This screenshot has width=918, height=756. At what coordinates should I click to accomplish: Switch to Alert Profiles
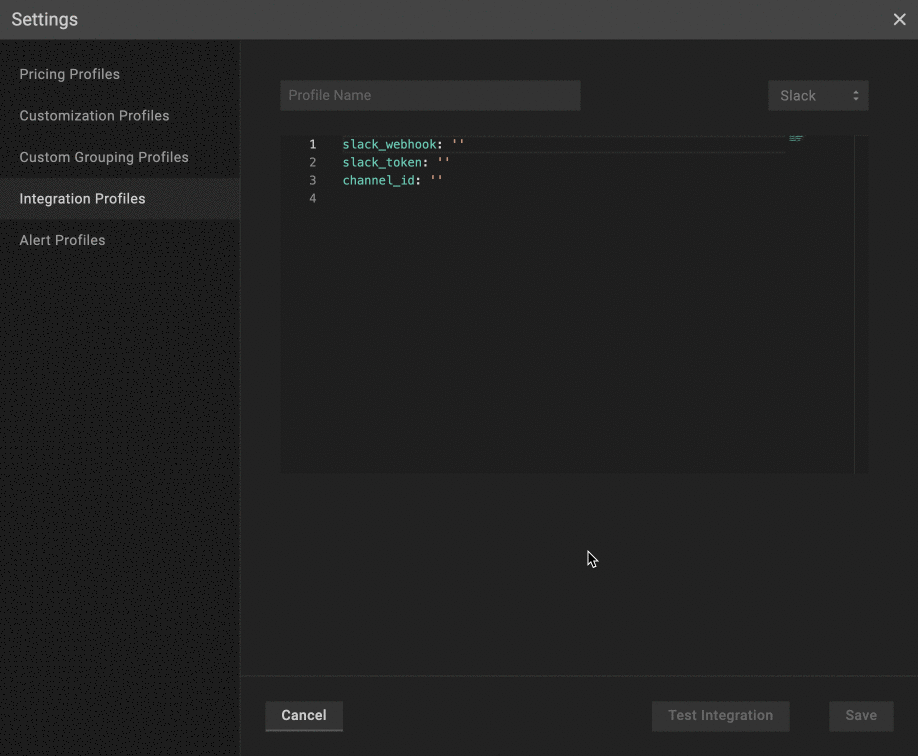(x=62, y=240)
